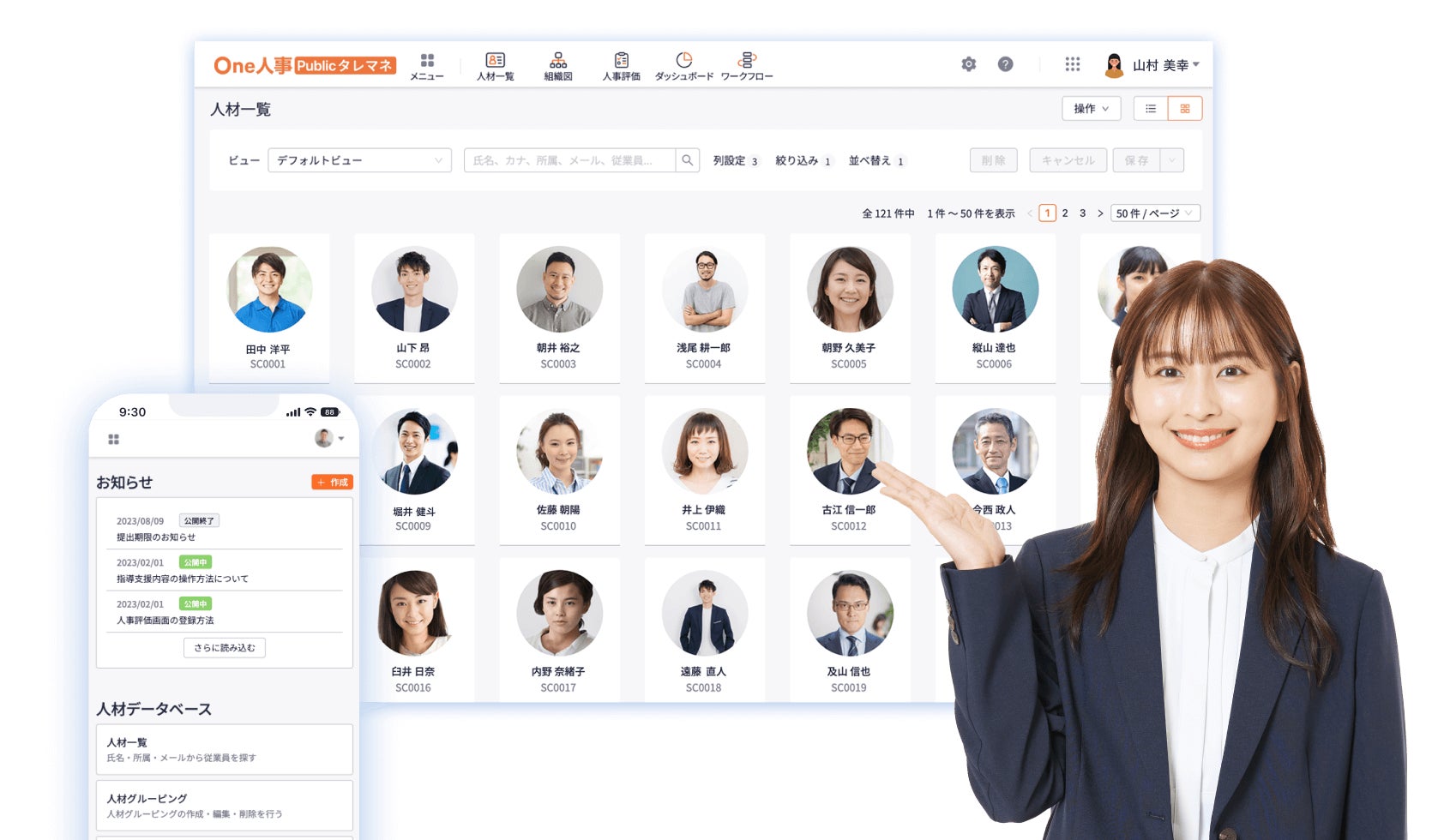Open mobile 人材一覧 database entry

225,750
